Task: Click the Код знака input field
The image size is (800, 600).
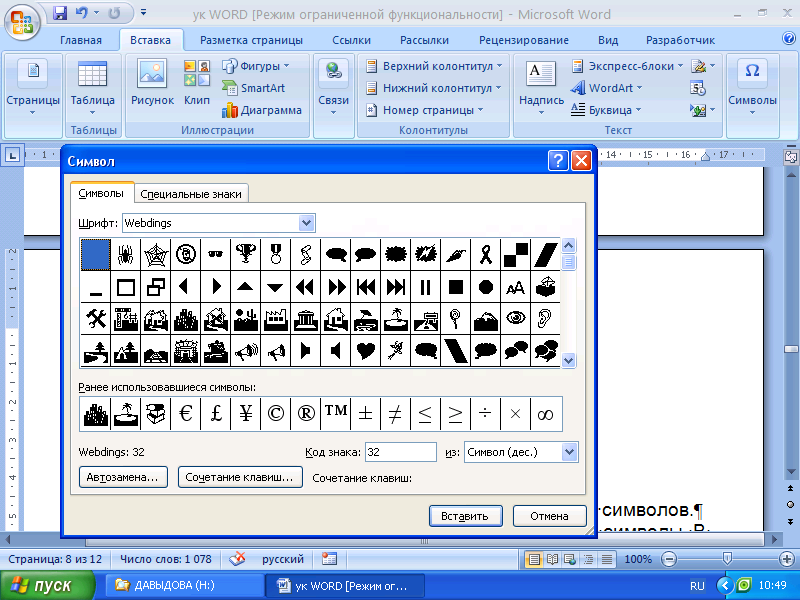Action: coord(401,452)
